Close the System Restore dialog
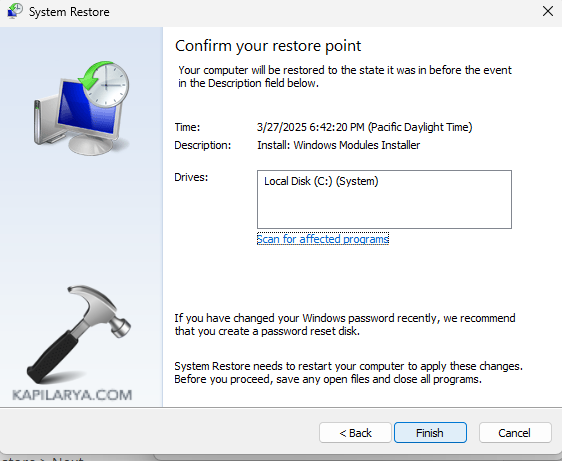This screenshot has height=461, width=562. click(548, 11)
